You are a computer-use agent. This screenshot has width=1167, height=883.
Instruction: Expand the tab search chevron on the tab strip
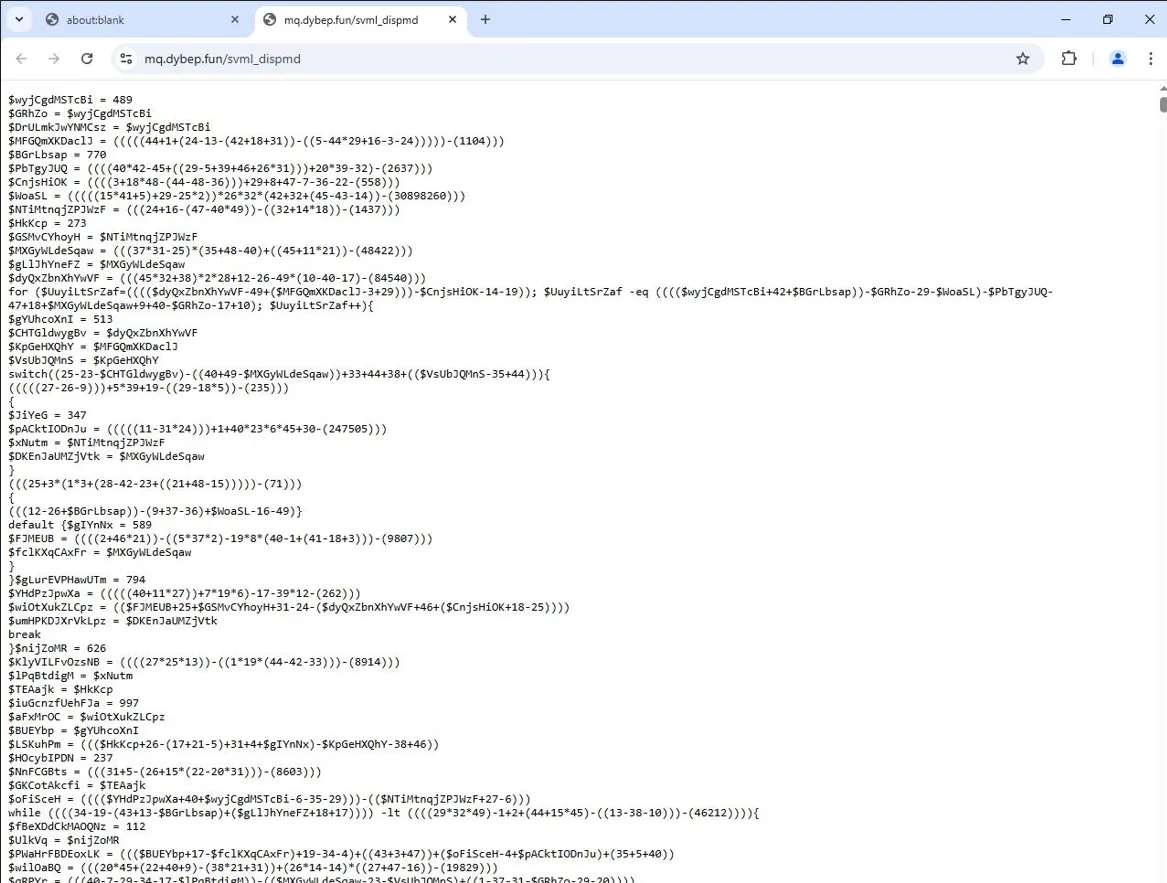18,19
